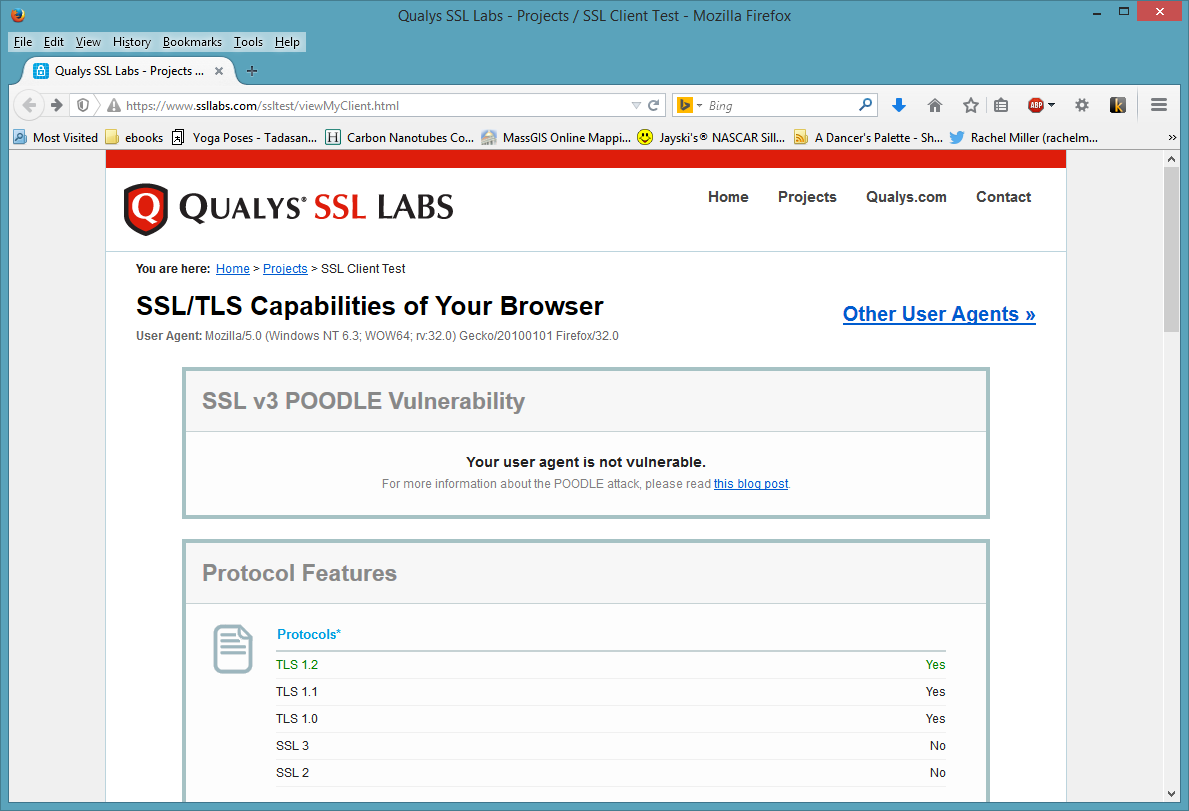This screenshot has height=811, width=1189.
Task: Click the forward navigation arrow
Action: click(56, 105)
